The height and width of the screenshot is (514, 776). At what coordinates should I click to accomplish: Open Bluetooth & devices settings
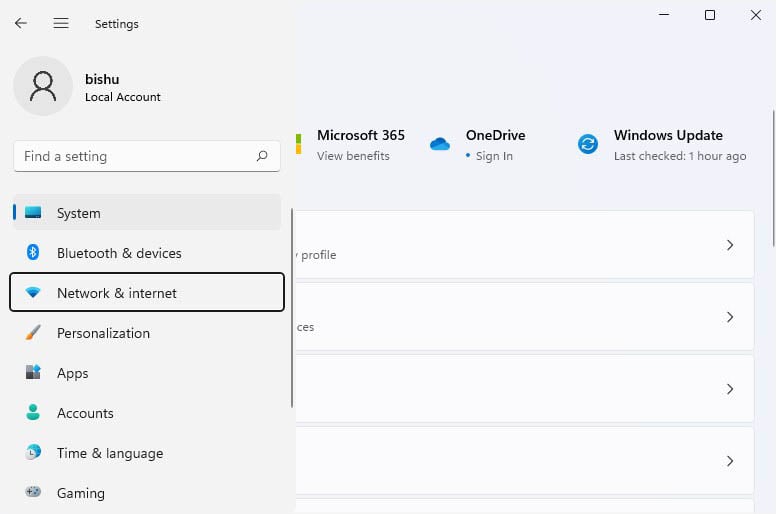pos(147,253)
